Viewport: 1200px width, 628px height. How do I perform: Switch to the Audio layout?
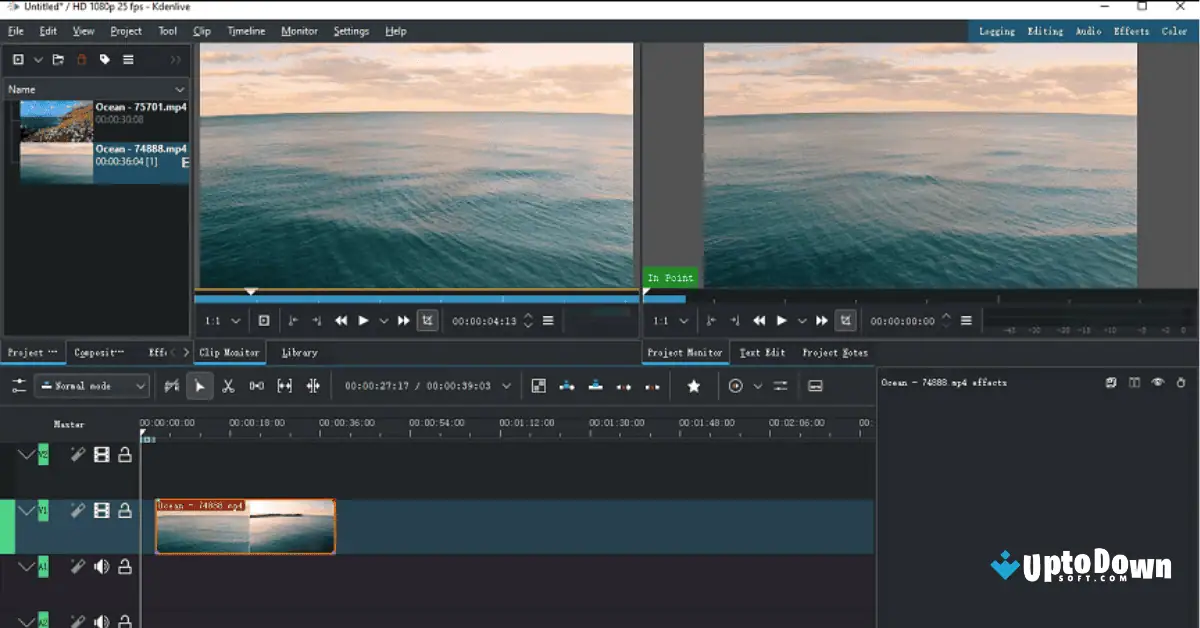click(x=1087, y=31)
